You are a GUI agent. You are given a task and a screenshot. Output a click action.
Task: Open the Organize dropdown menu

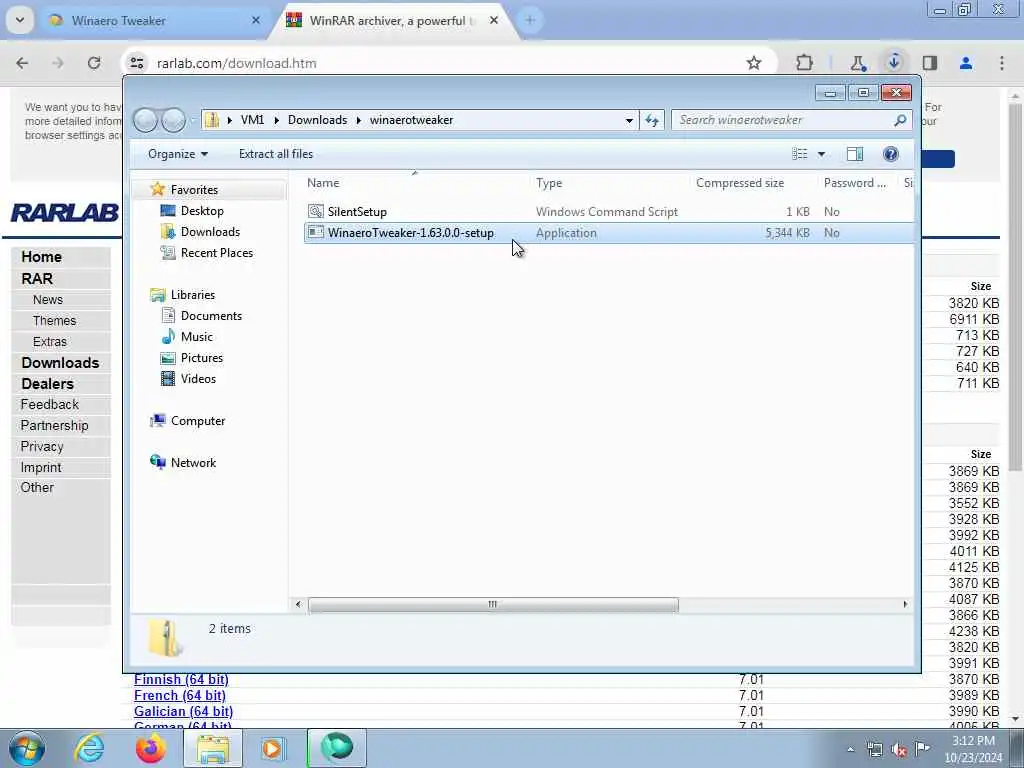pyautogui.click(x=178, y=153)
